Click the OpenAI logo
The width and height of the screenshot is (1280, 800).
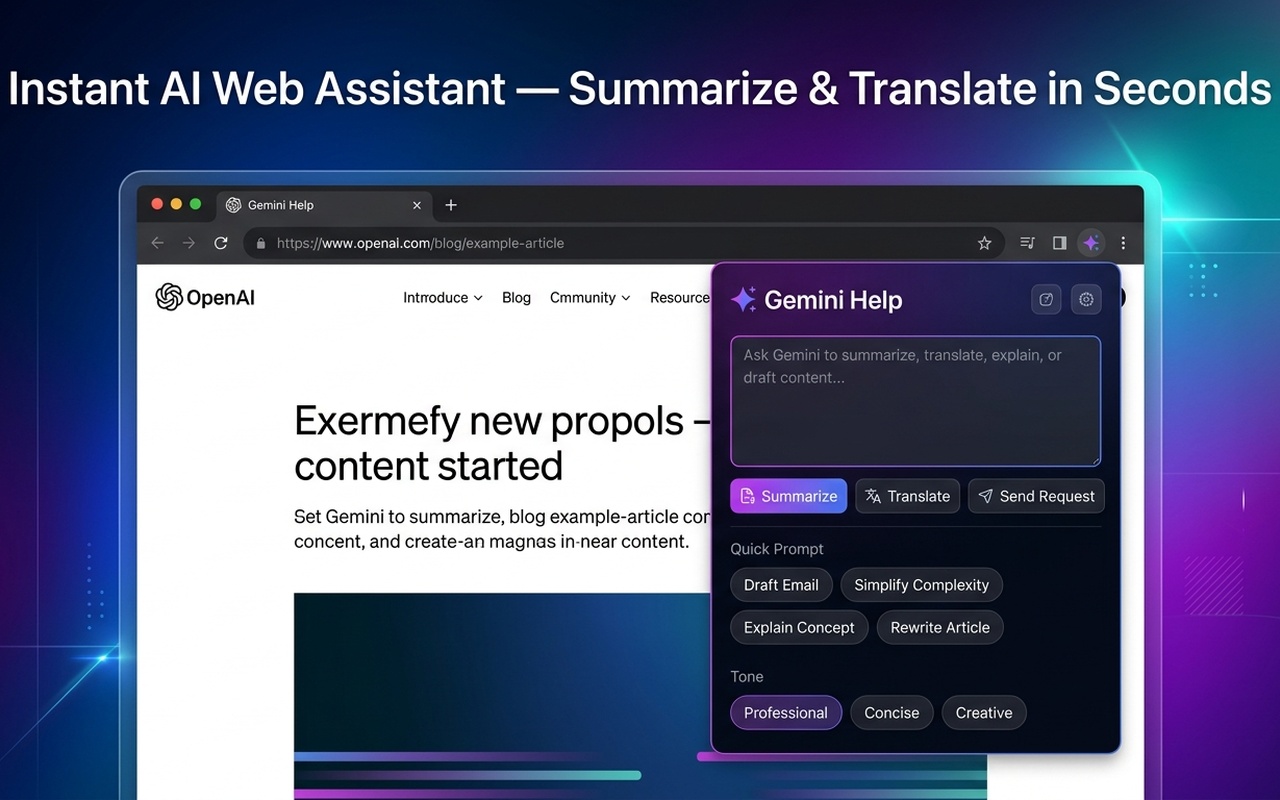click(205, 297)
